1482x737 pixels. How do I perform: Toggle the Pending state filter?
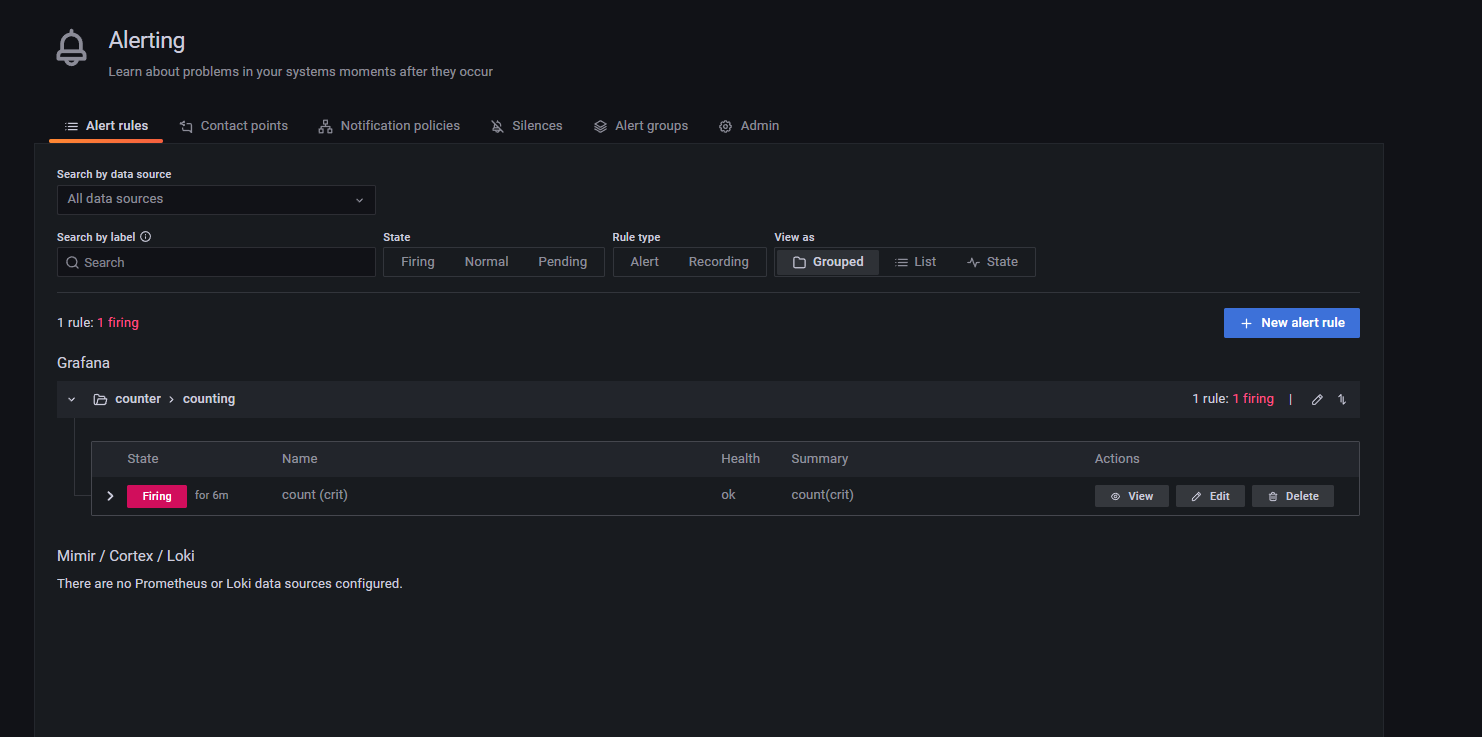(x=562, y=261)
